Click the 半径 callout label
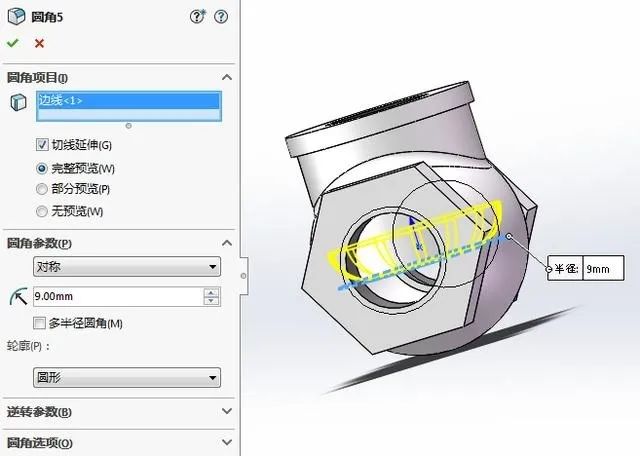640x456 pixels. (x=566, y=269)
